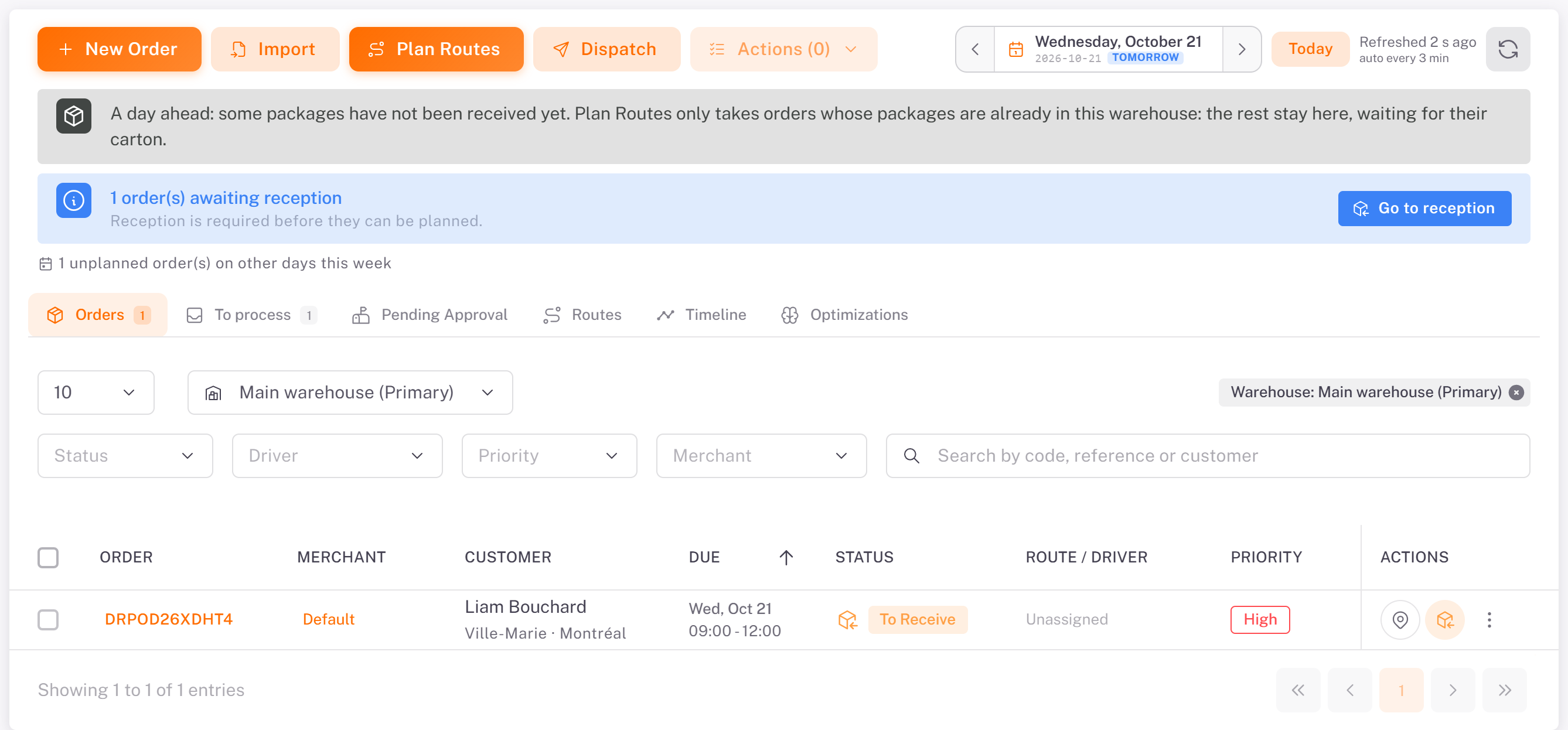Switch to the Pending Approval tab
The image size is (1568, 730).
(x=430, y=314)
